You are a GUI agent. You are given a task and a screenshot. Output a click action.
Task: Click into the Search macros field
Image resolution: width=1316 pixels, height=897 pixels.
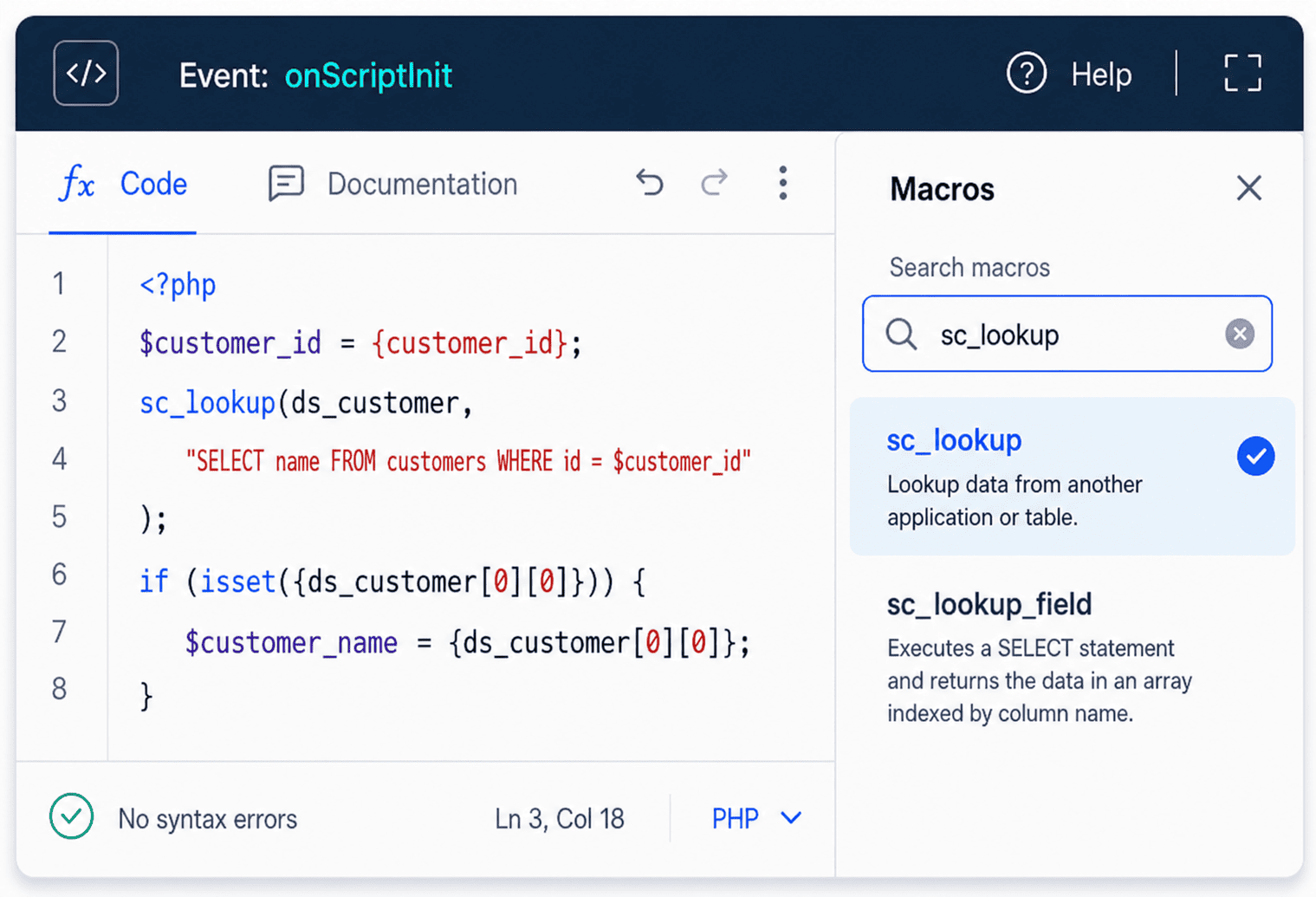[x=1067, y=335]
